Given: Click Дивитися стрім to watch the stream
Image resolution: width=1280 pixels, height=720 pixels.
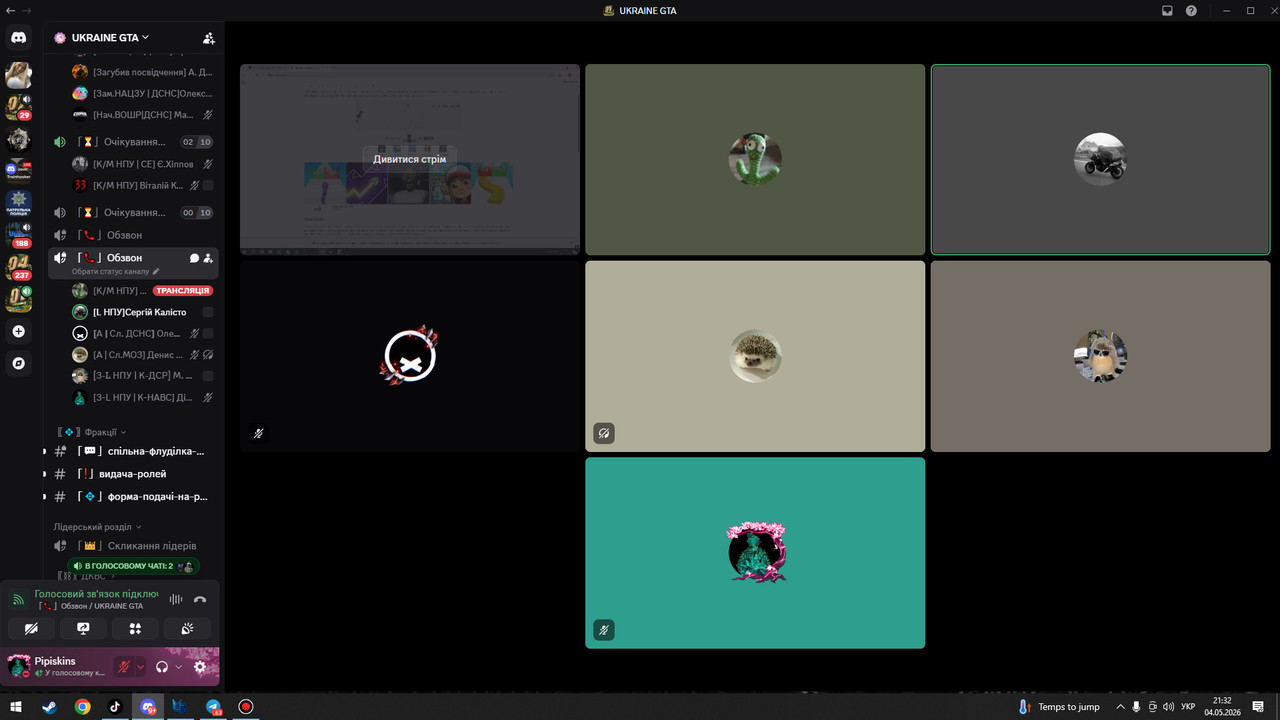Looking at the screenshot, I should pos(409,158).
